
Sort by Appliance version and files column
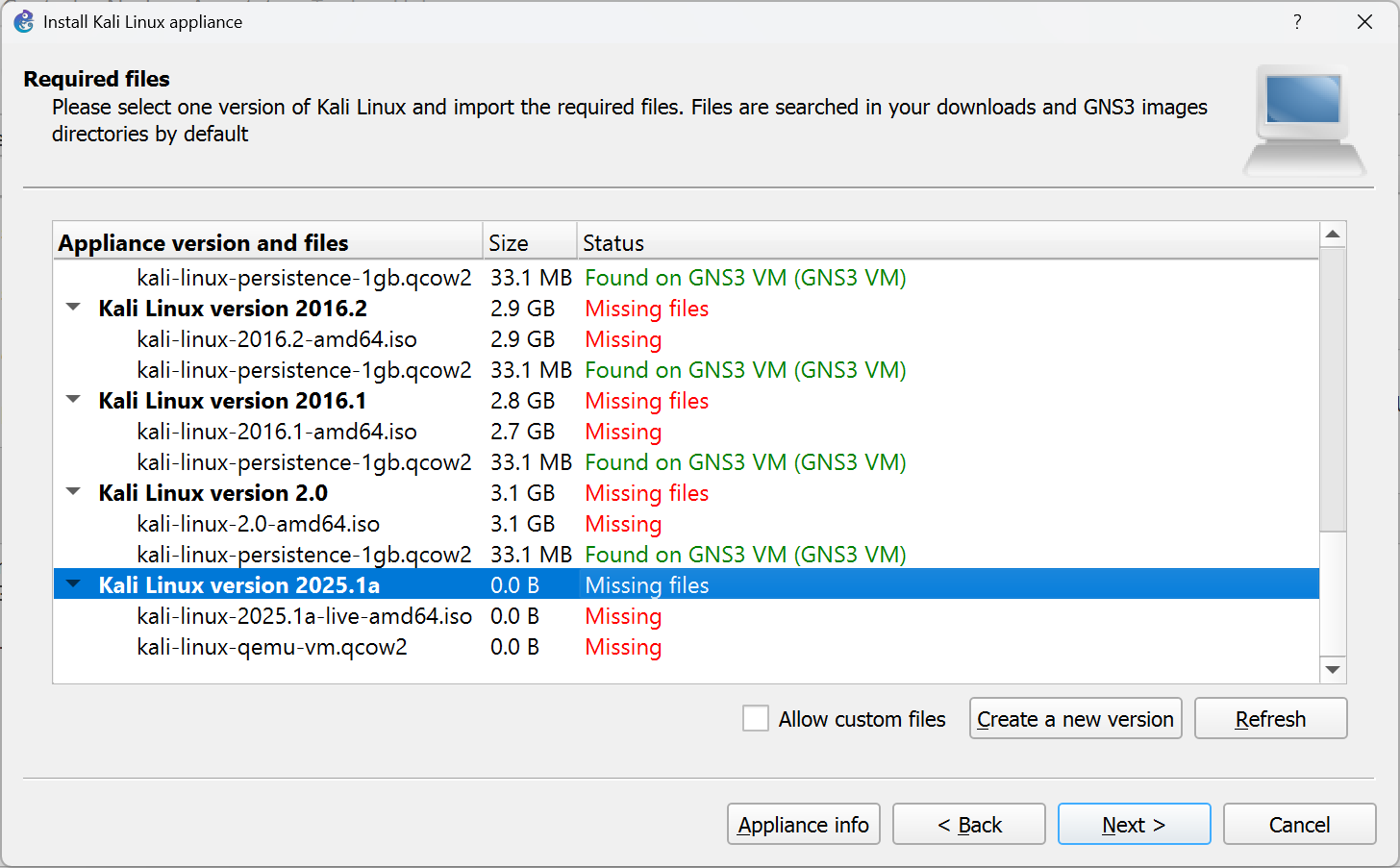click(267, 242)
